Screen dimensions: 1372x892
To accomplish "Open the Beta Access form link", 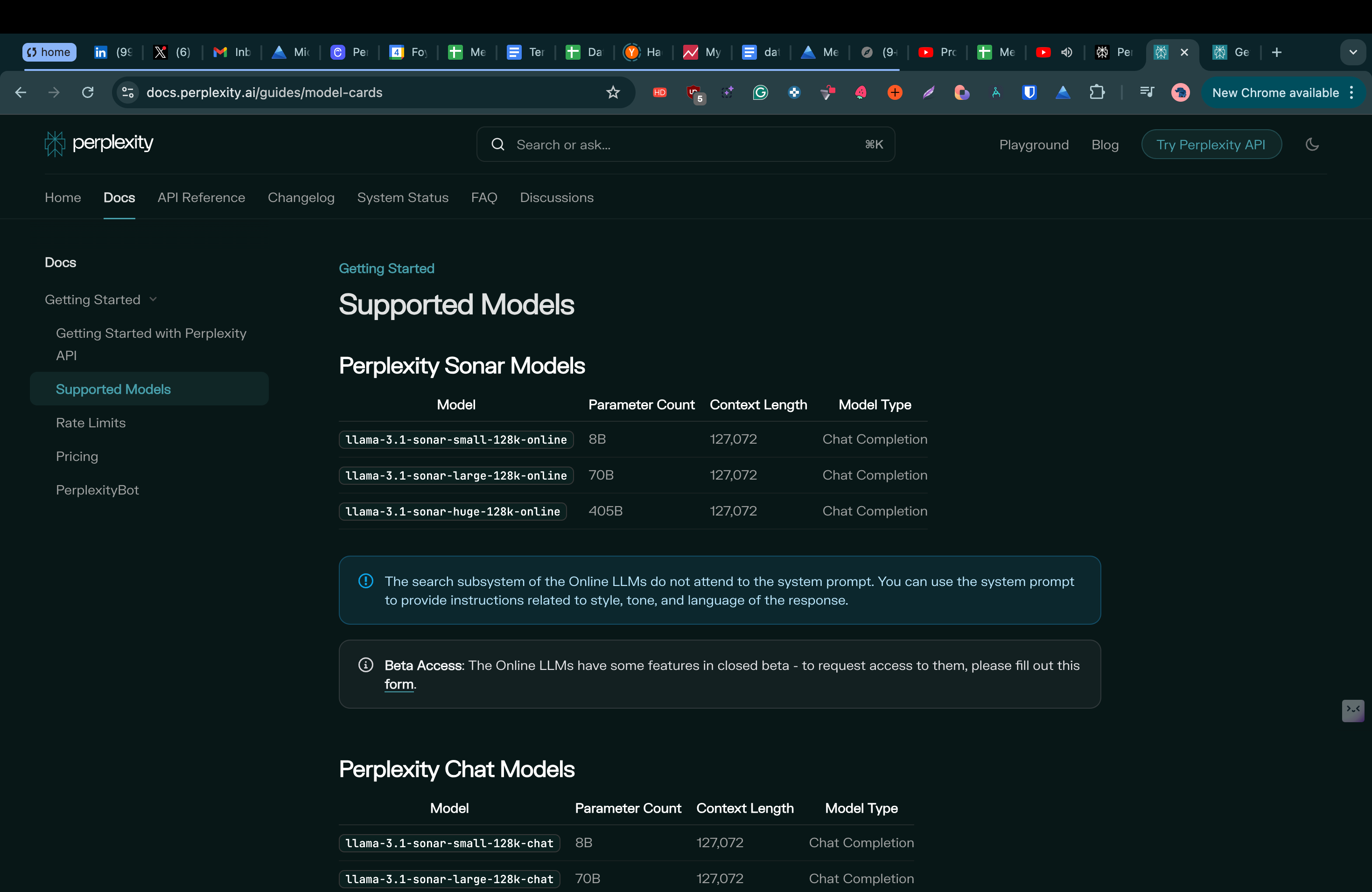I will click(399, 684).
